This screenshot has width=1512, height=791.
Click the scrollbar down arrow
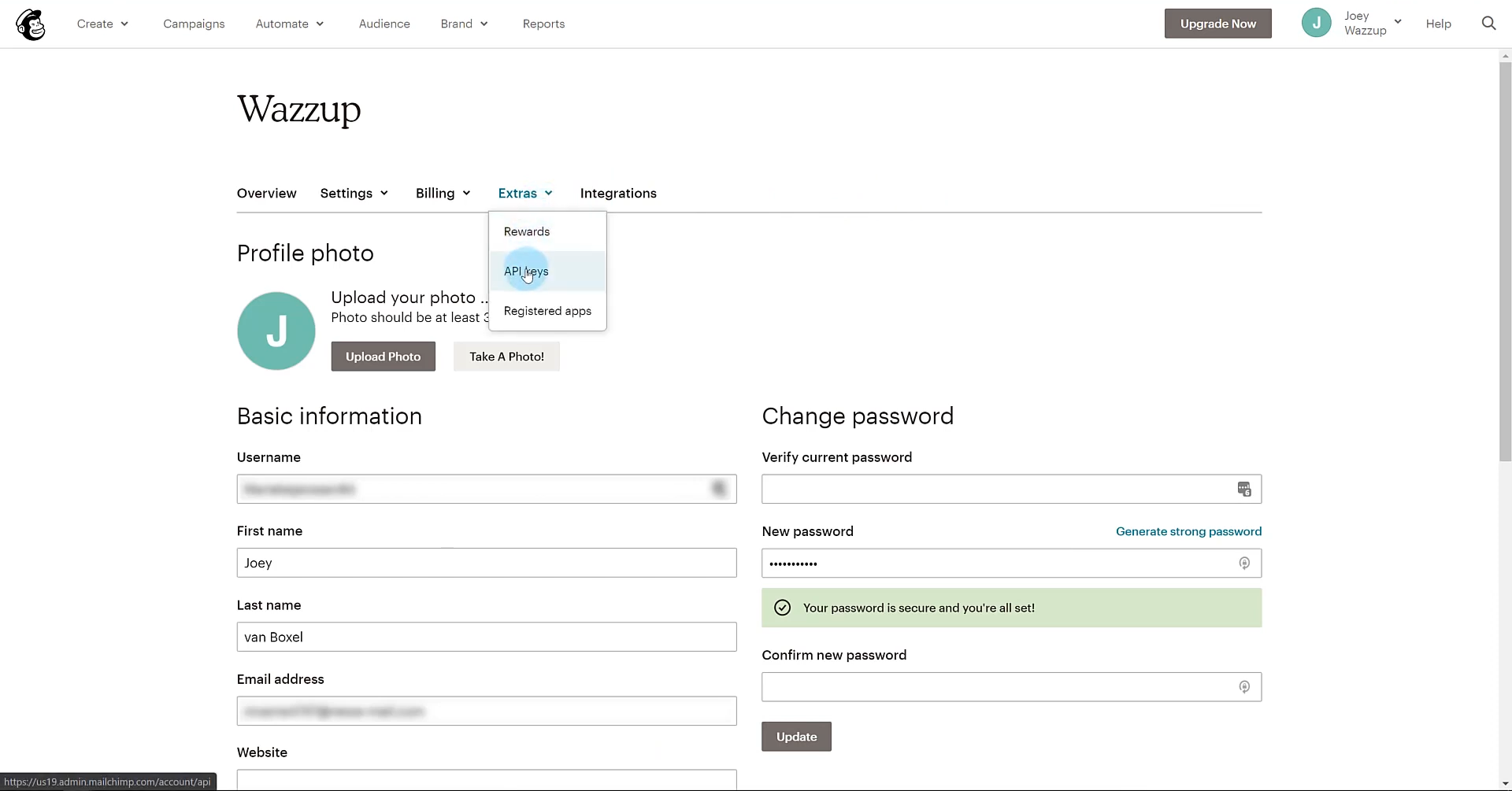coord(1505,784)
